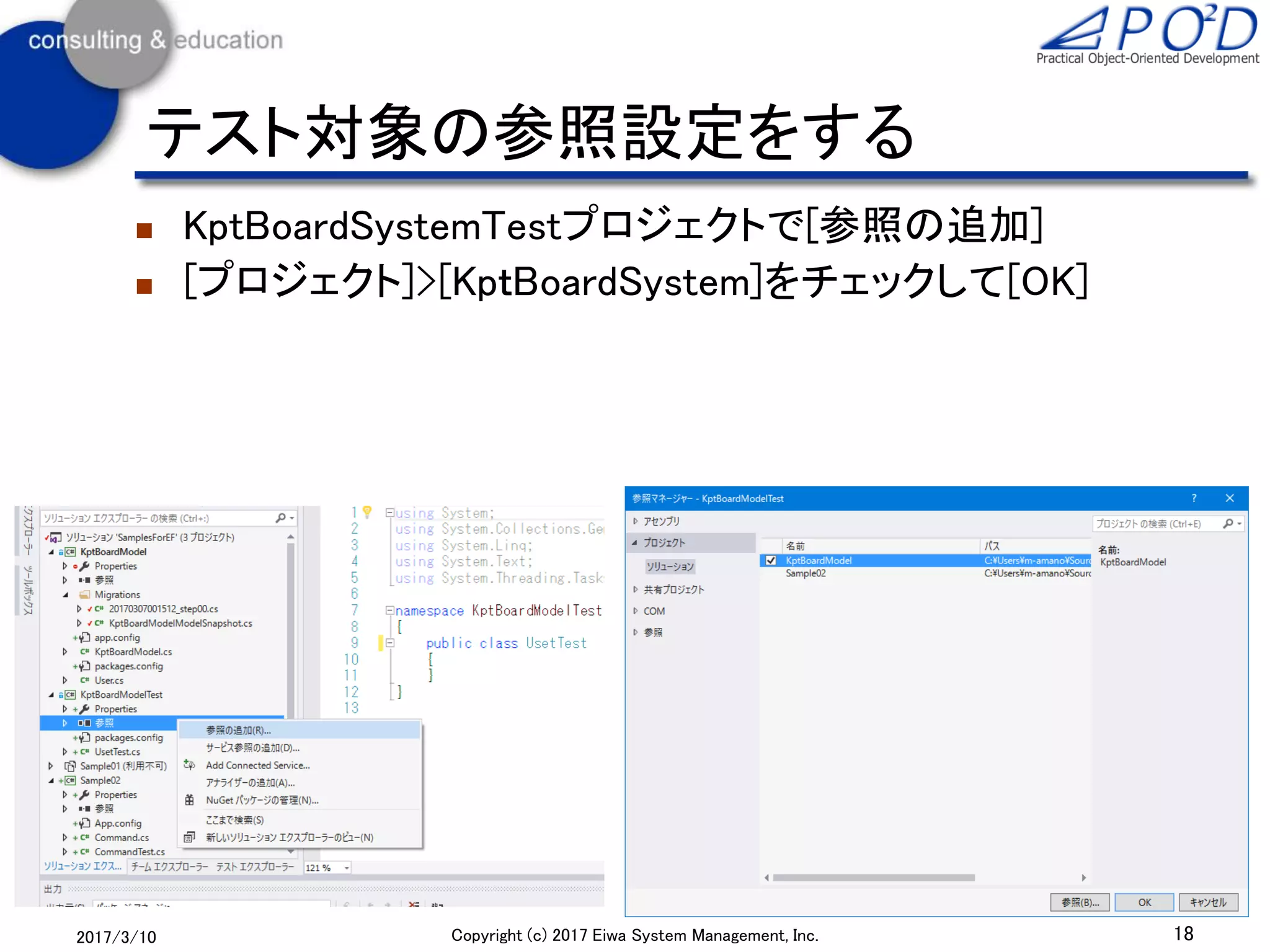Collapse the UsetTest class block

390,643
